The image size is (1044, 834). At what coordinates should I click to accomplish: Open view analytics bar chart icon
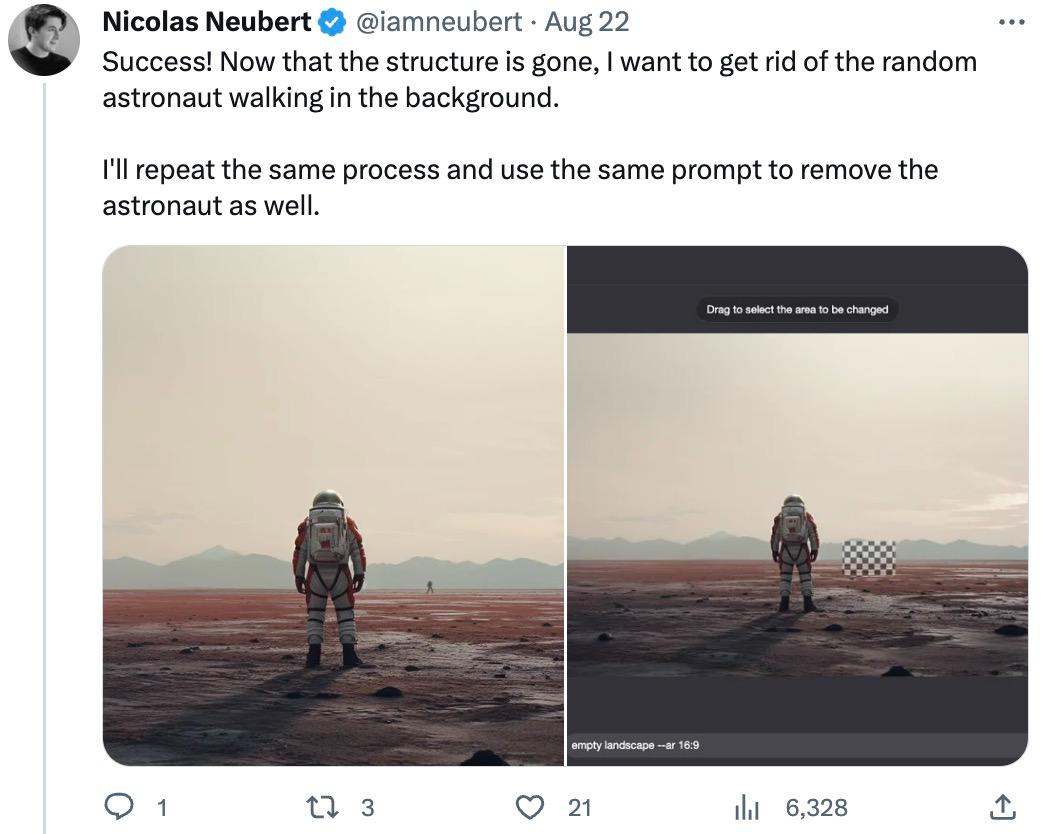(x=749, y=806)
